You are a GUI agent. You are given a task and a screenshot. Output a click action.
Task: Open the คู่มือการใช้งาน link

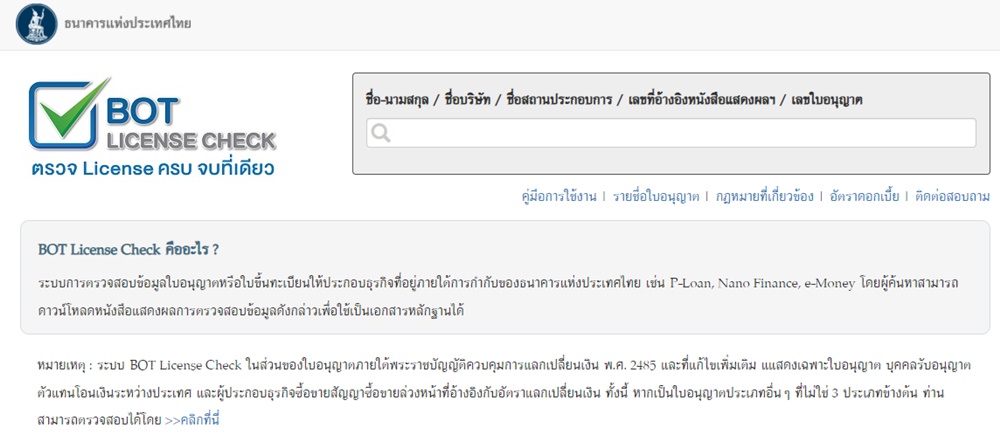[559, 196]
